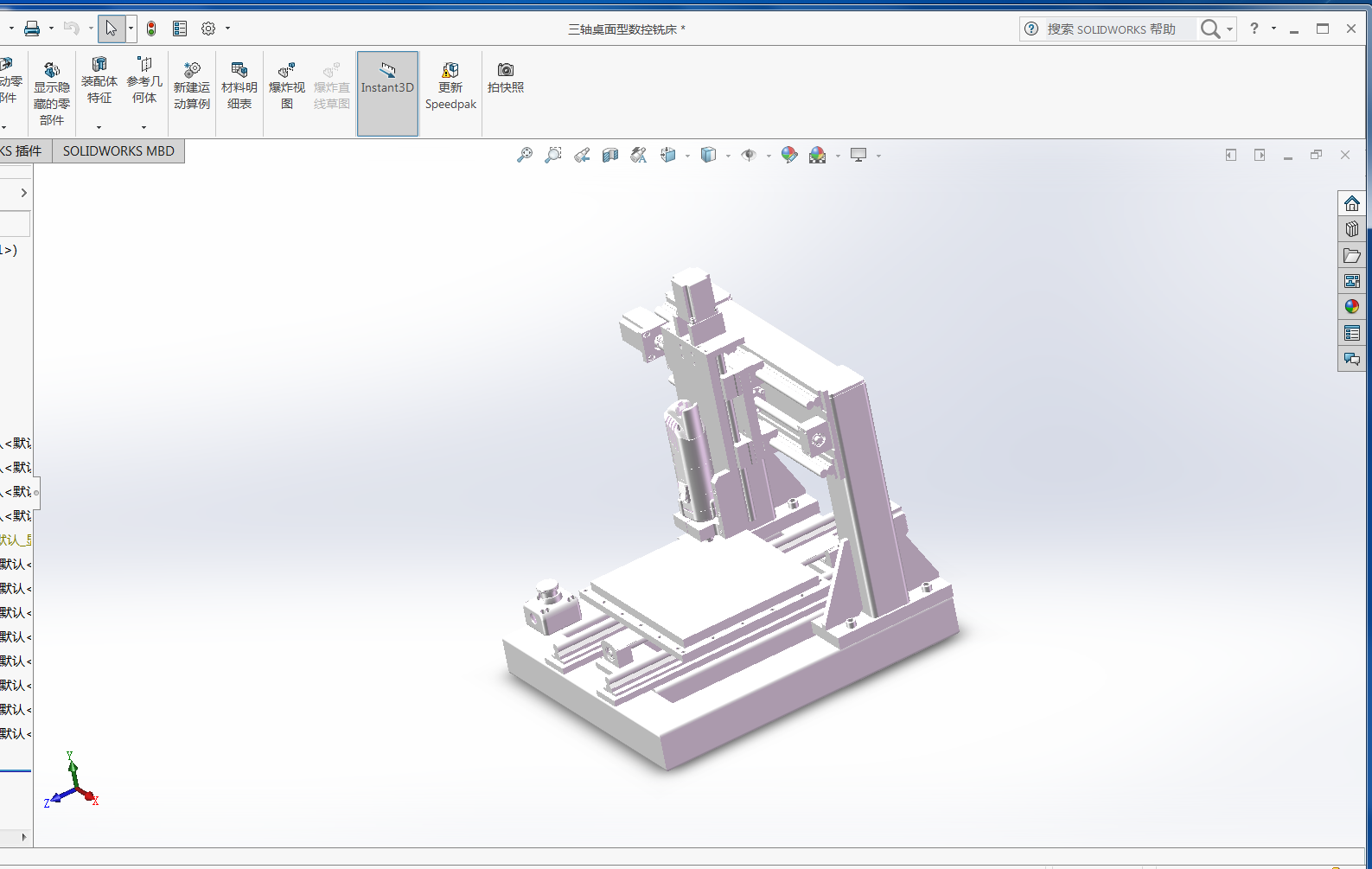This screenshot has height=869, width=1372.
Task: Click the Edit Appearance color ball icon
Action: click(x=788, y=156)
